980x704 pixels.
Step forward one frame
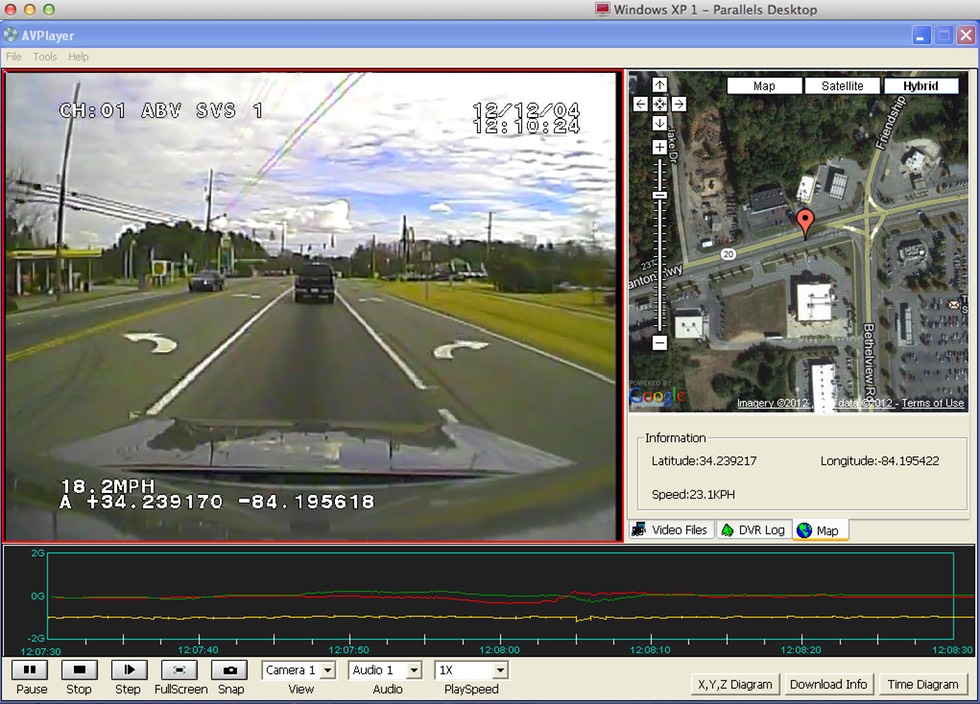[x=128, y=670]
